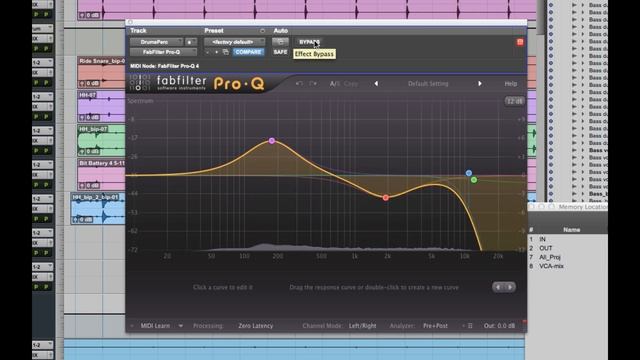Toggle the automation SAFE button
640x360 pixels.
pyautogui.click(x=280, y=52)
